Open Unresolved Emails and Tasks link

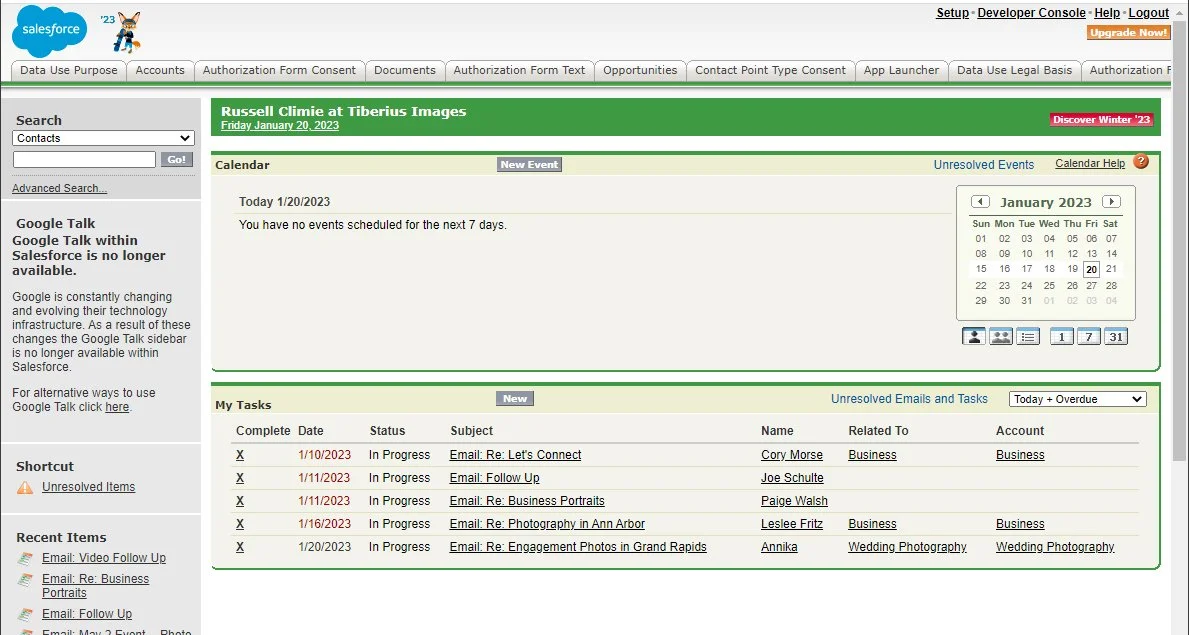[909, 398]
